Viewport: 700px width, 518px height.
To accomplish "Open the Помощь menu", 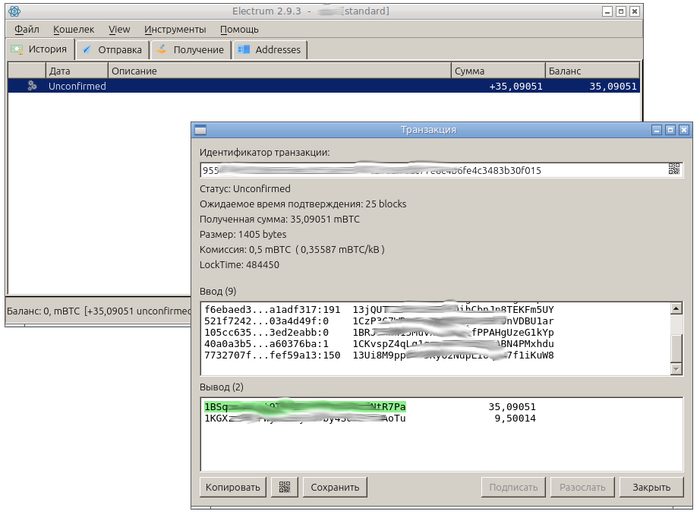I will click(239, 29).
